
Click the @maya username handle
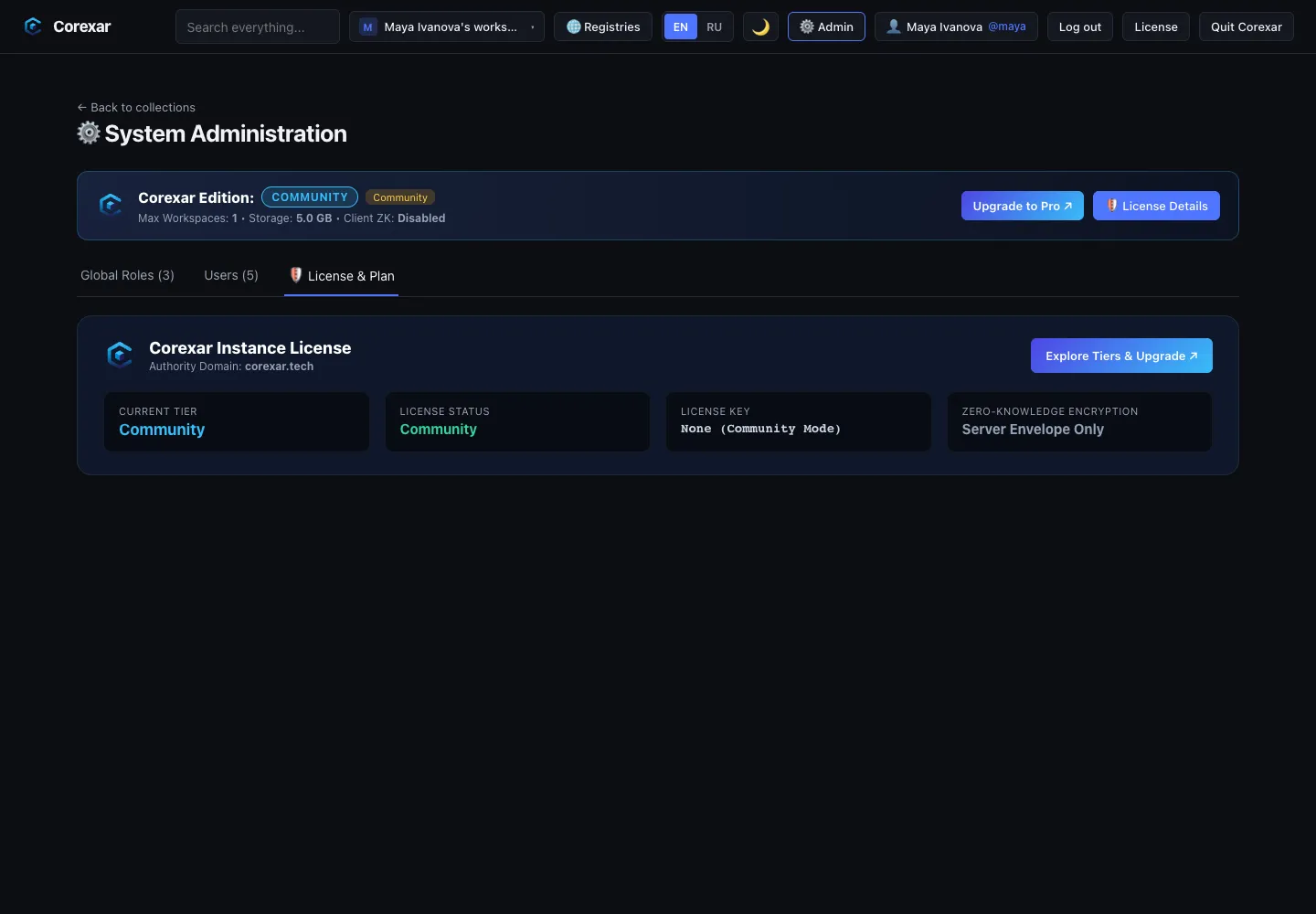[1007, 27]
